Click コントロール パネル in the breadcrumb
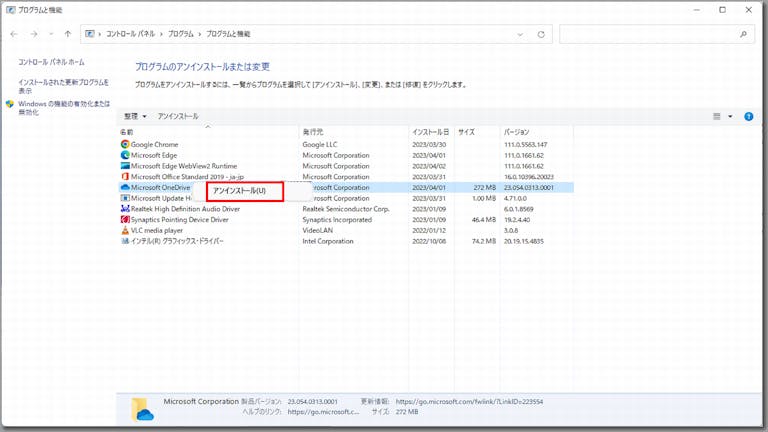768x432 pixels. pos(130,34)
